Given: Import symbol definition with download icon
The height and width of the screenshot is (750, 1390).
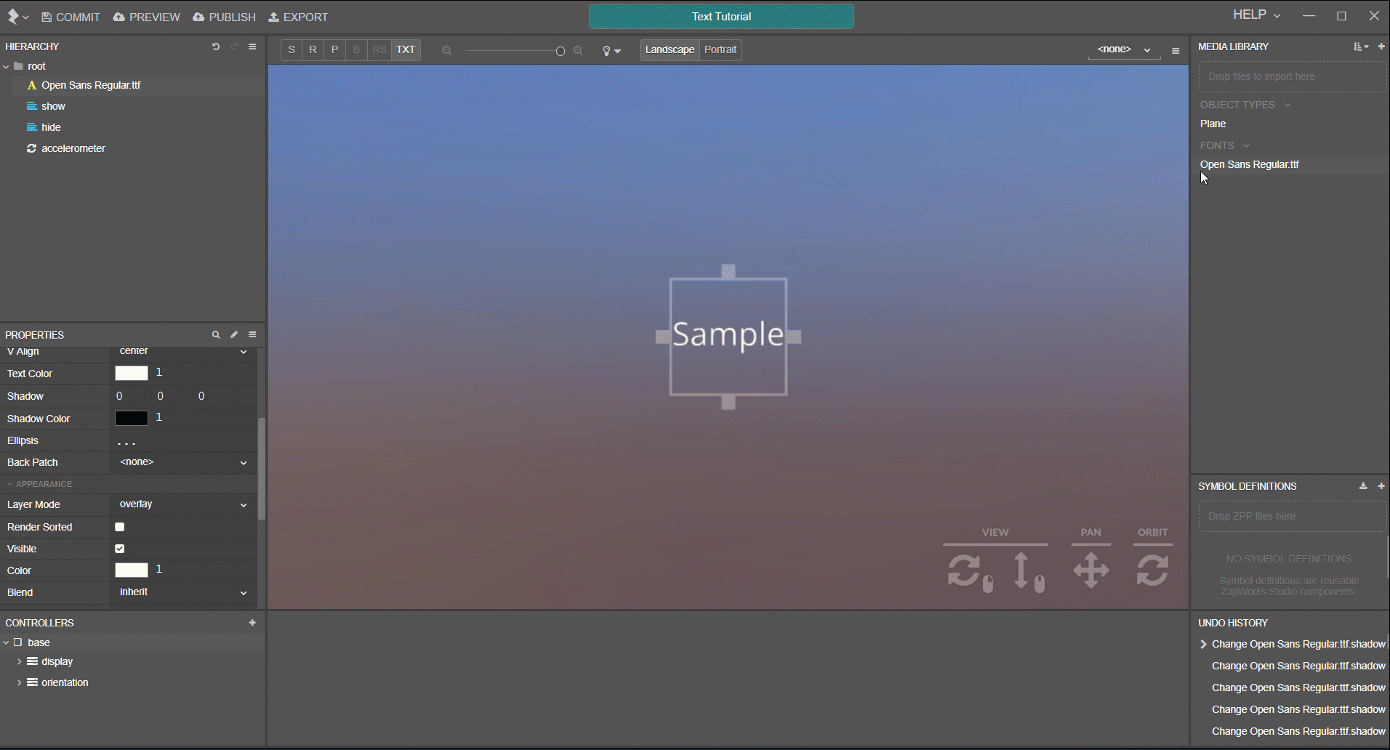Looking at the screenshot, I should coord(1363,486).
